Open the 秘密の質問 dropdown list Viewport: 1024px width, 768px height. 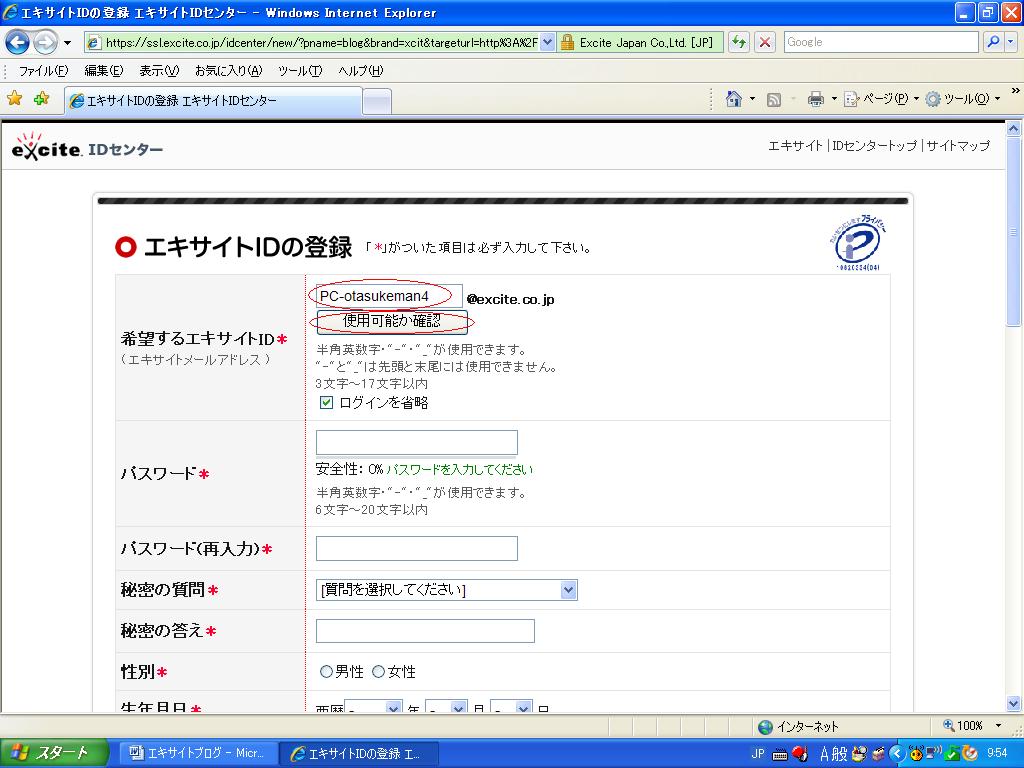click(447, 590)
